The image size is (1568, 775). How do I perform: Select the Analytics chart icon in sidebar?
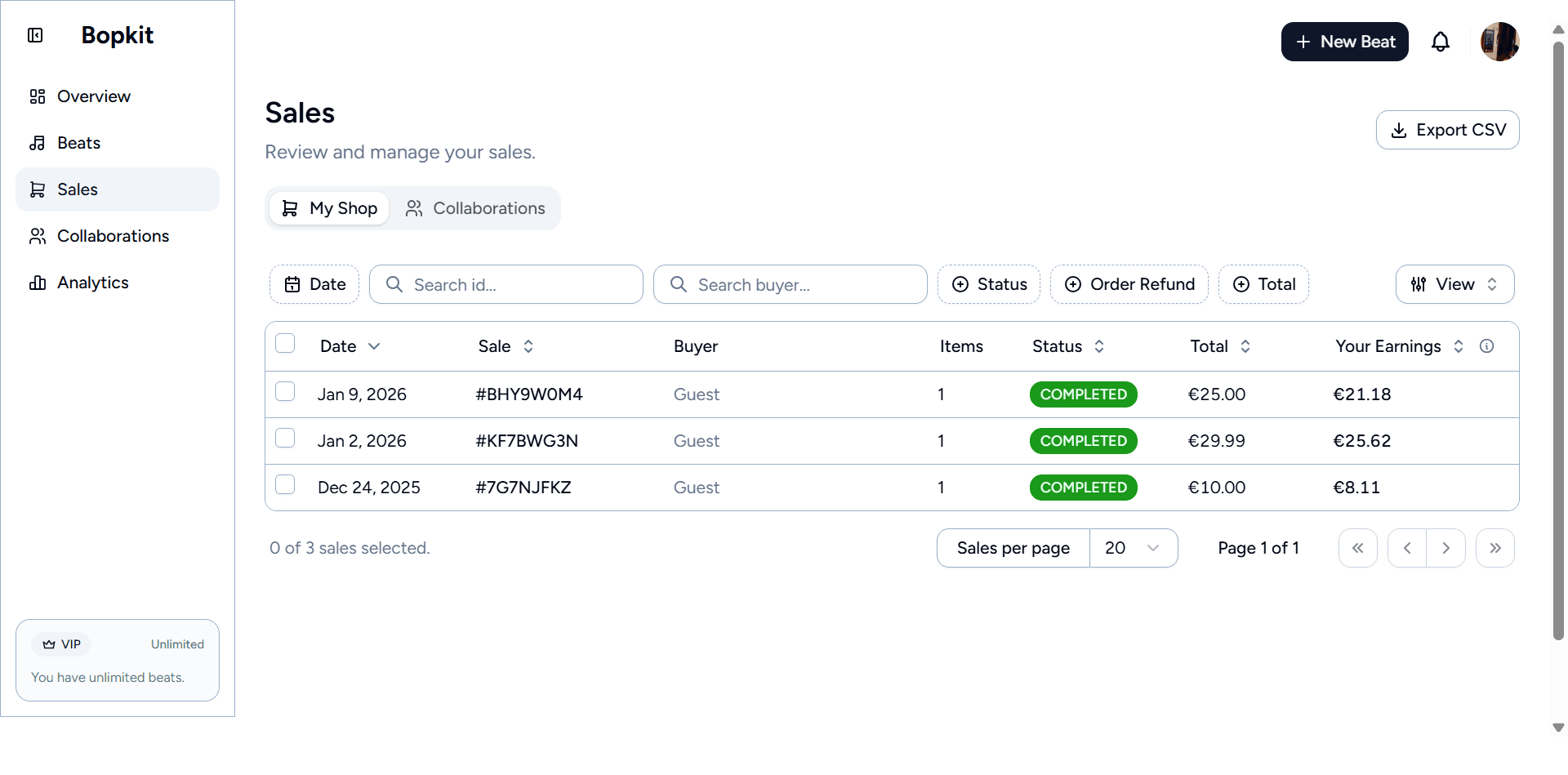[x=38, y=283]
